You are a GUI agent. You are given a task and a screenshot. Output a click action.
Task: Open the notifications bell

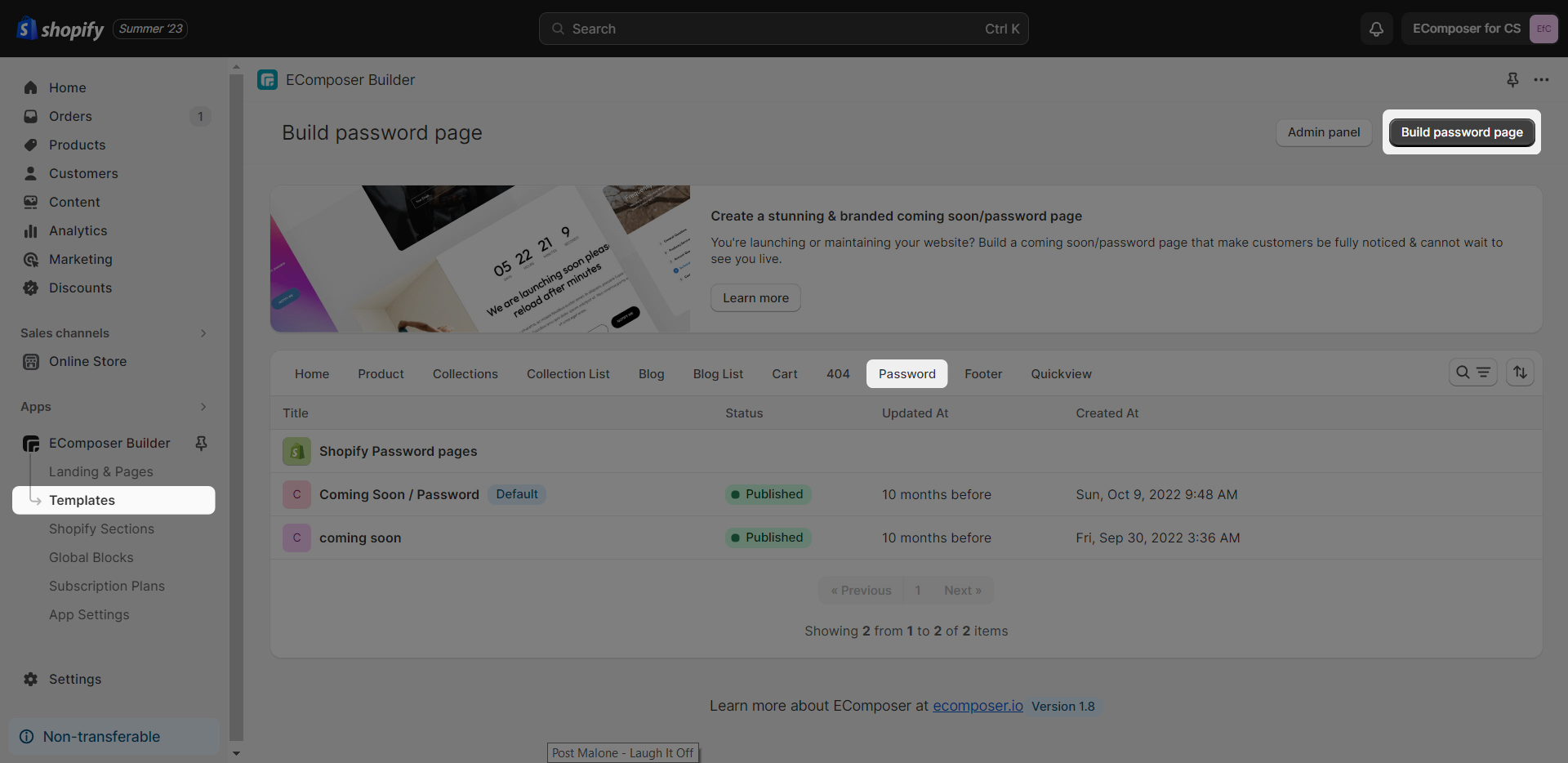1376,29
